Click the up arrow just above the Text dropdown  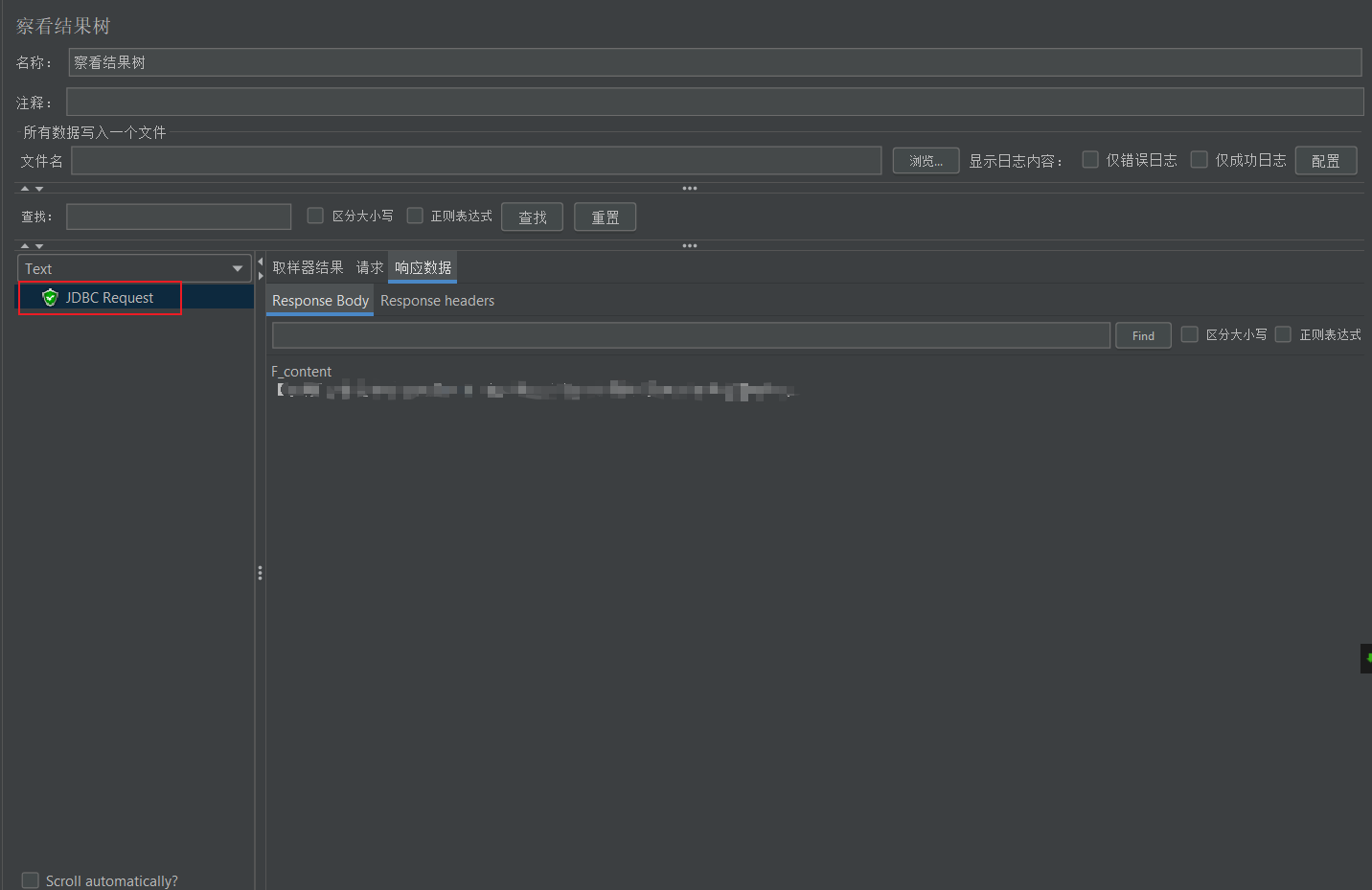pos(25,246)
